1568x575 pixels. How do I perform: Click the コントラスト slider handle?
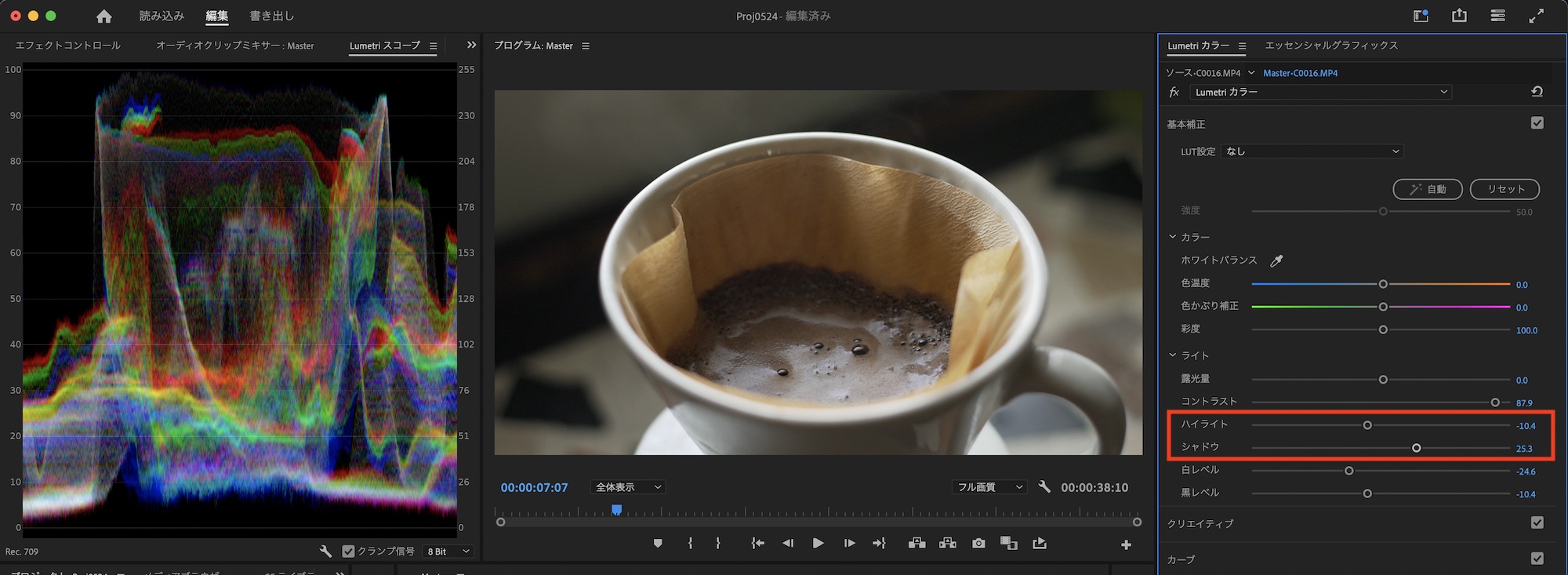coord(1495,402)
